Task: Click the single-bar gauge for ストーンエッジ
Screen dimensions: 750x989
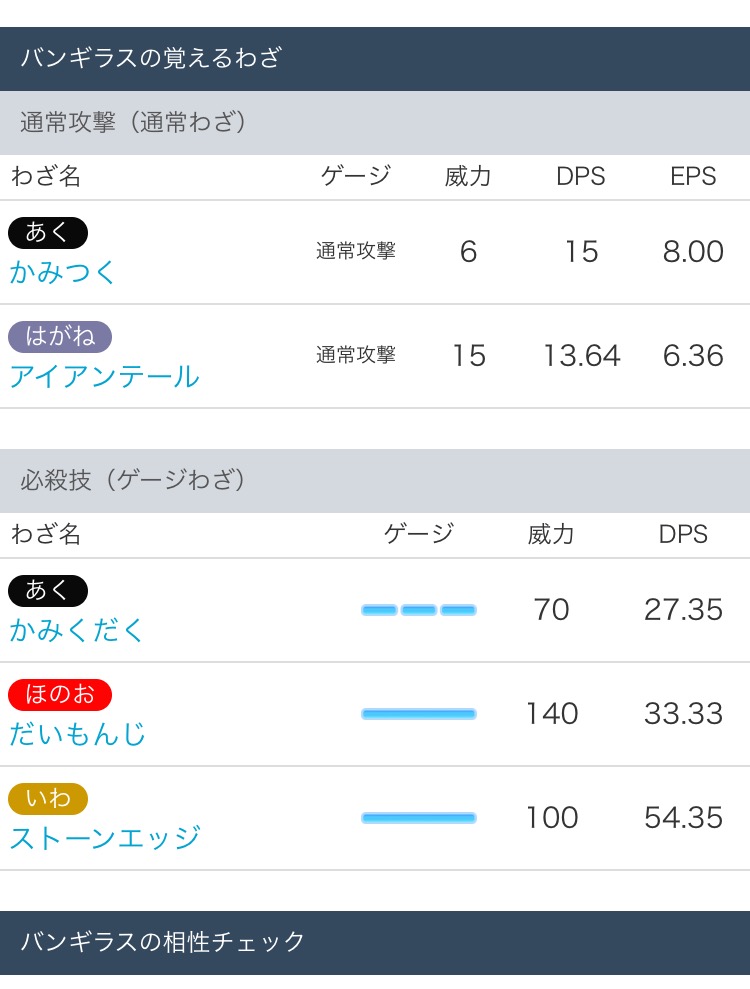Action: click(419, 818)
